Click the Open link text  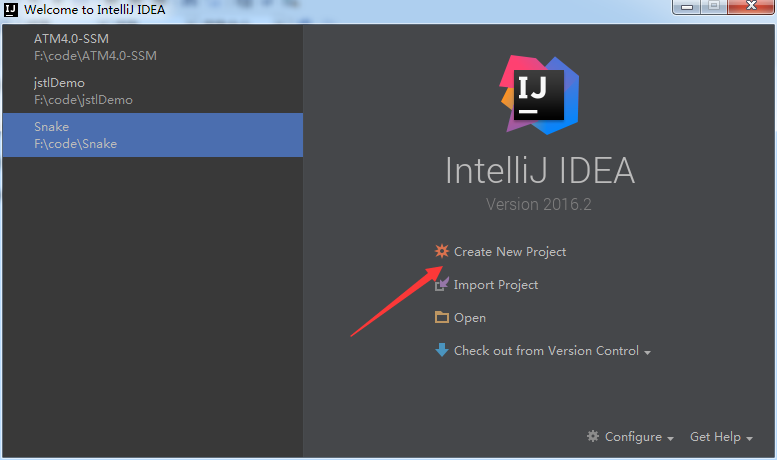click(470, 318)
